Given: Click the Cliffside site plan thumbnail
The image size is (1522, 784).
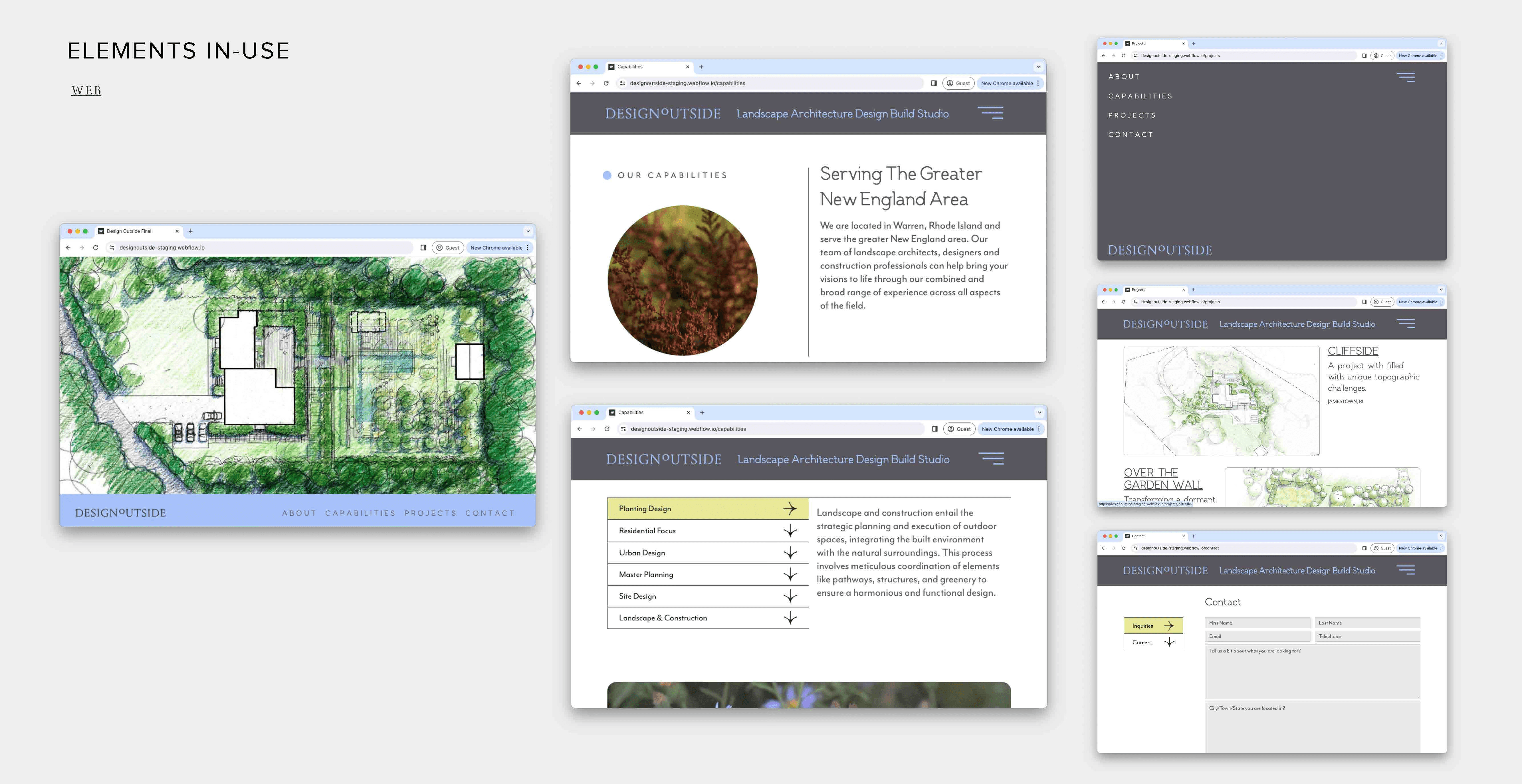Looking at the screenshot, I should 1221,401.
